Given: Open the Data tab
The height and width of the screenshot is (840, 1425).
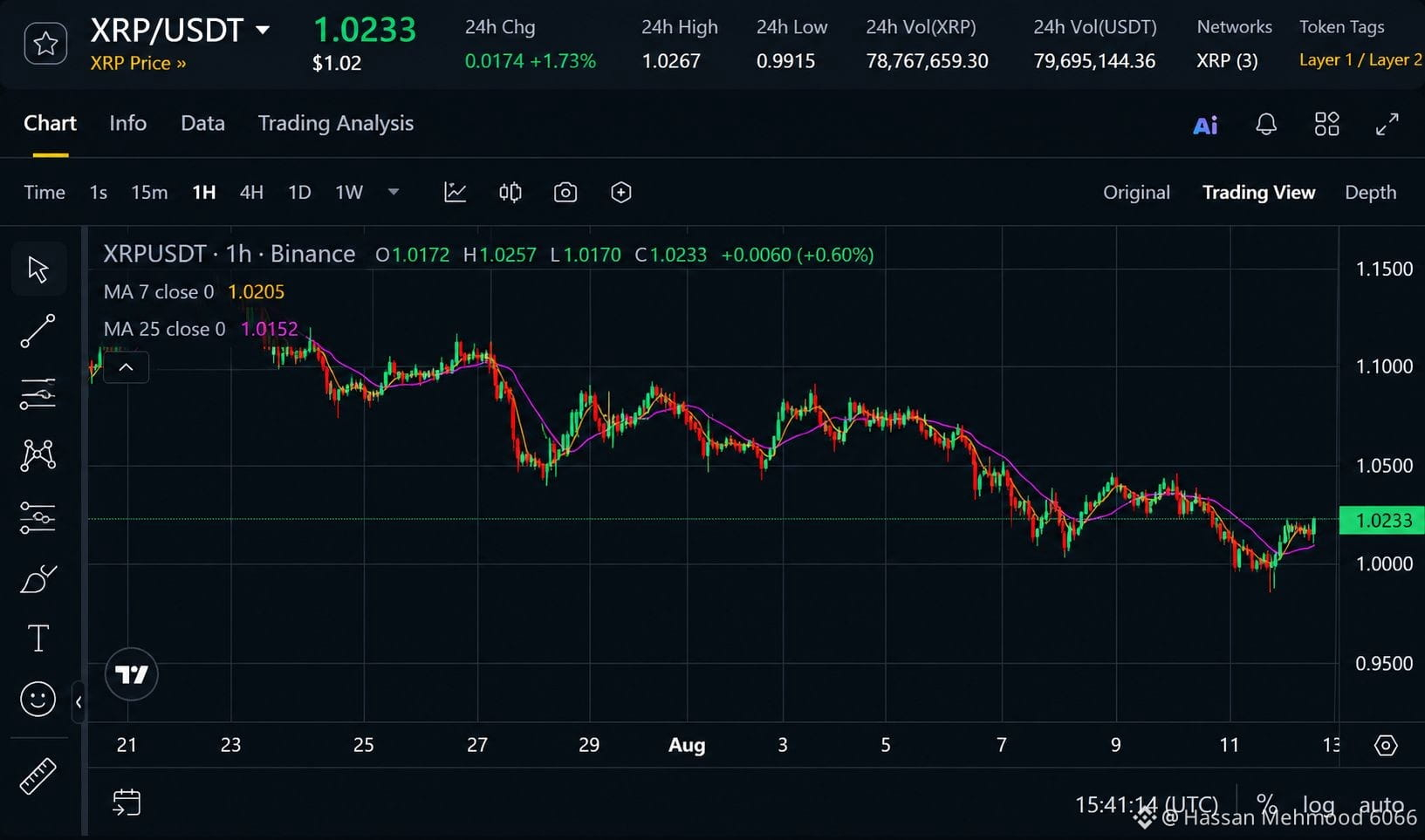Looking at the screenshot, I should click(x=202, y=123).
